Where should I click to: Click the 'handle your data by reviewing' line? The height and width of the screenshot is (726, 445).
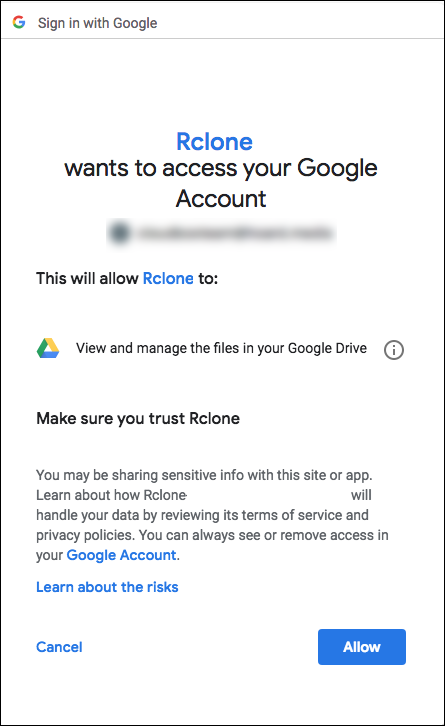pyautogui.click(x=202, y=515)
